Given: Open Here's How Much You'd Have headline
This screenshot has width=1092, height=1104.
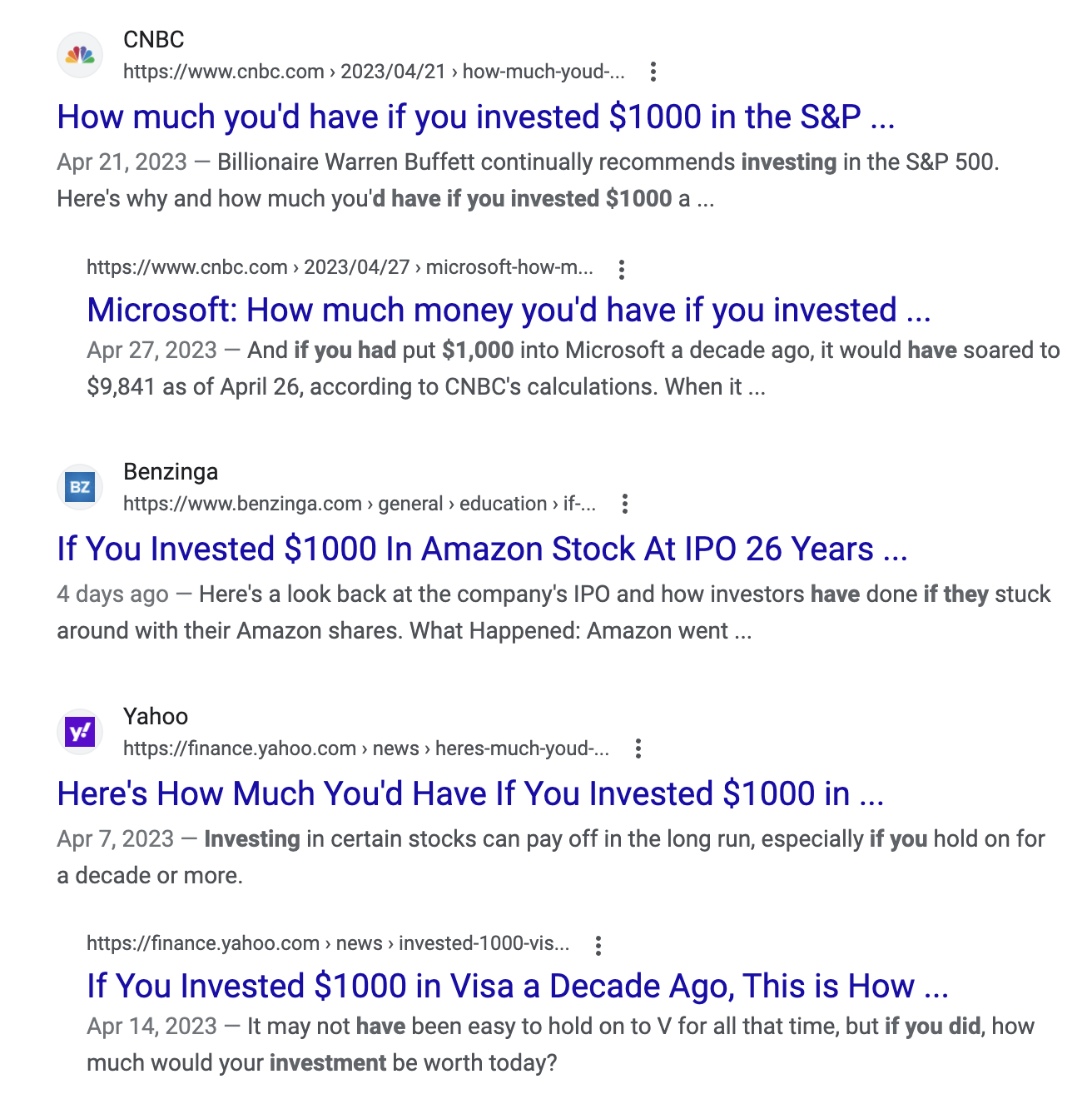Looking at the screenshot, I should point(470,794).
